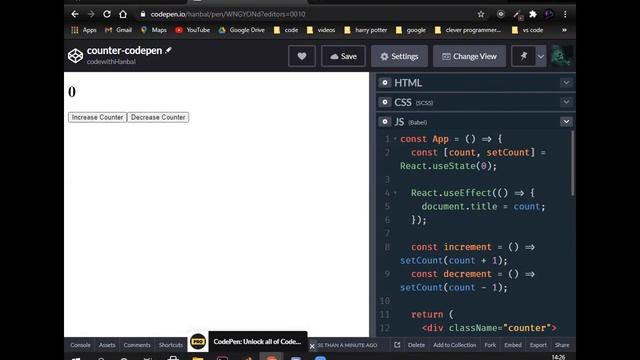Export the pen

(x=538, y=345)
